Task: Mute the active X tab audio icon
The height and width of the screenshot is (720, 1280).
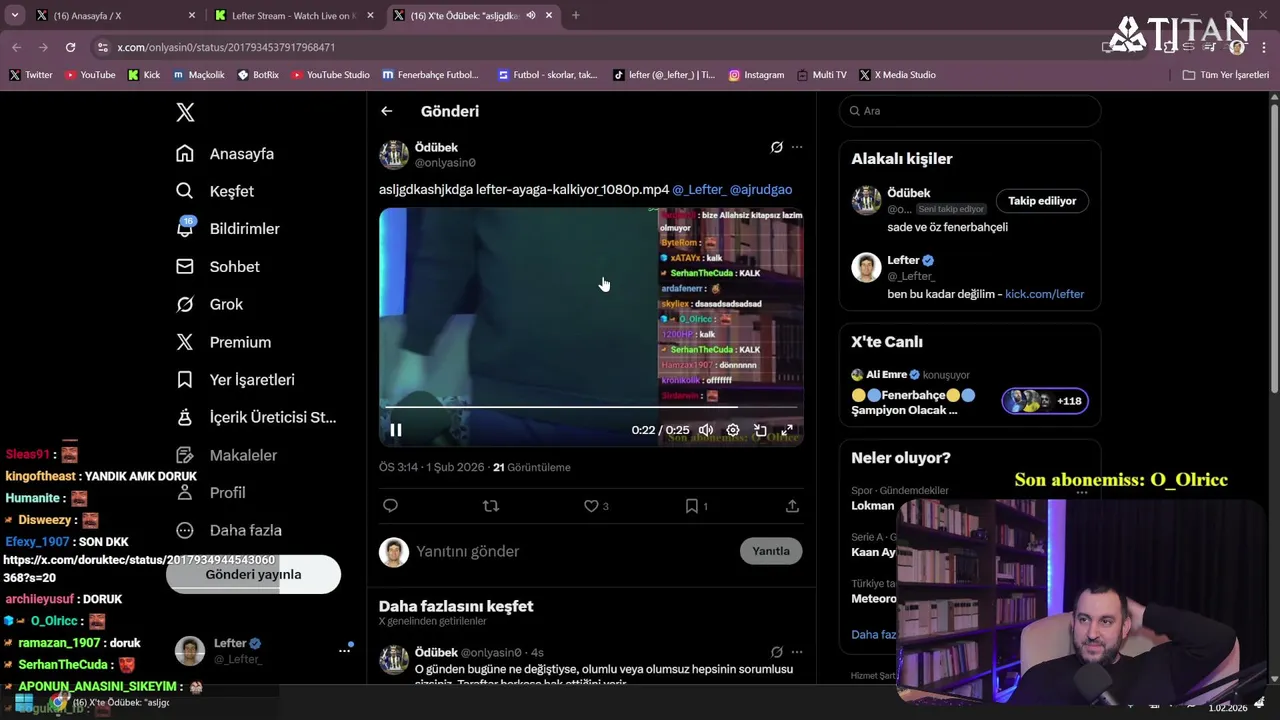Action: [531, 15]
